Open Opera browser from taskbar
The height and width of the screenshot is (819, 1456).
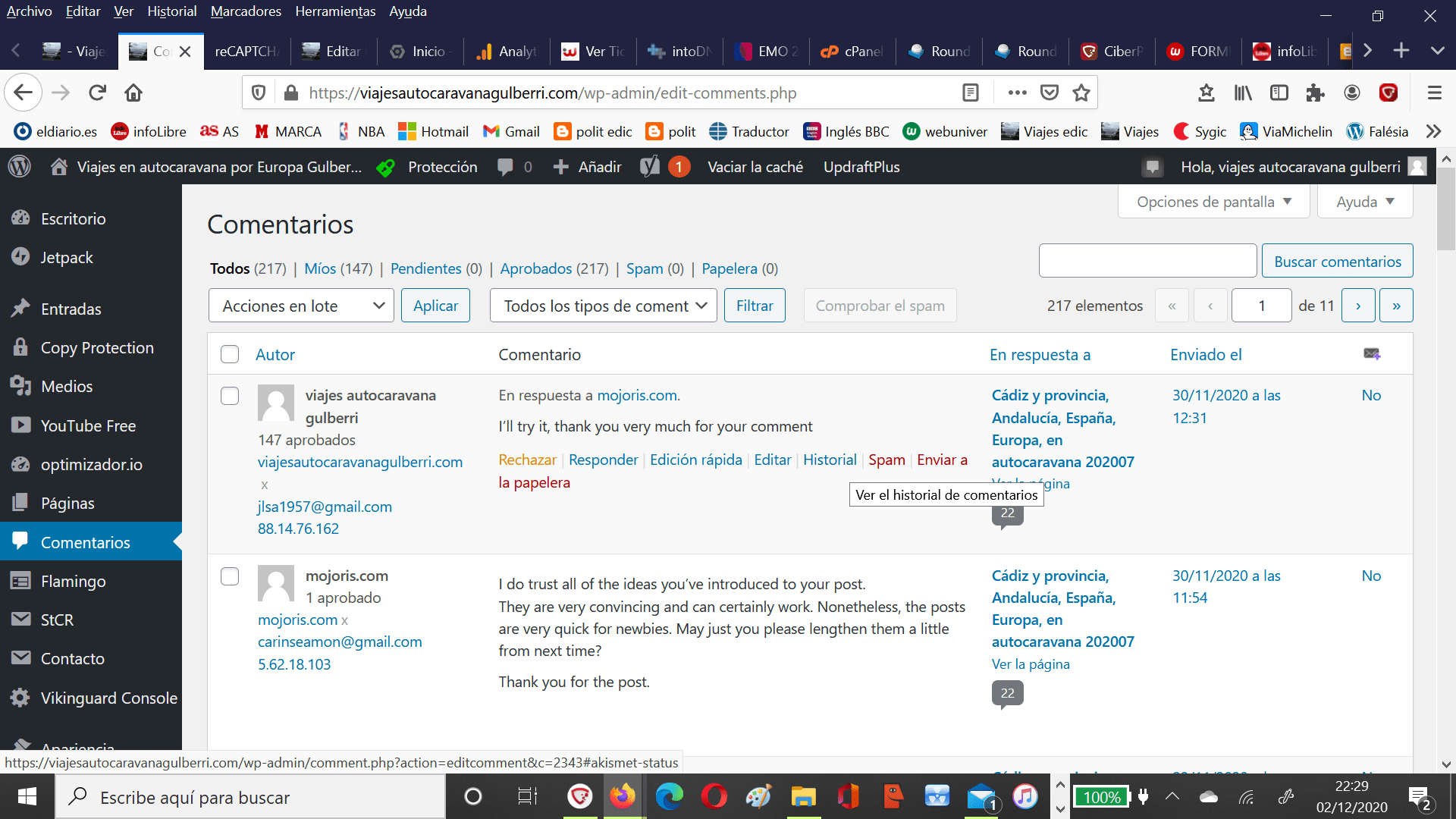(714, 796)
